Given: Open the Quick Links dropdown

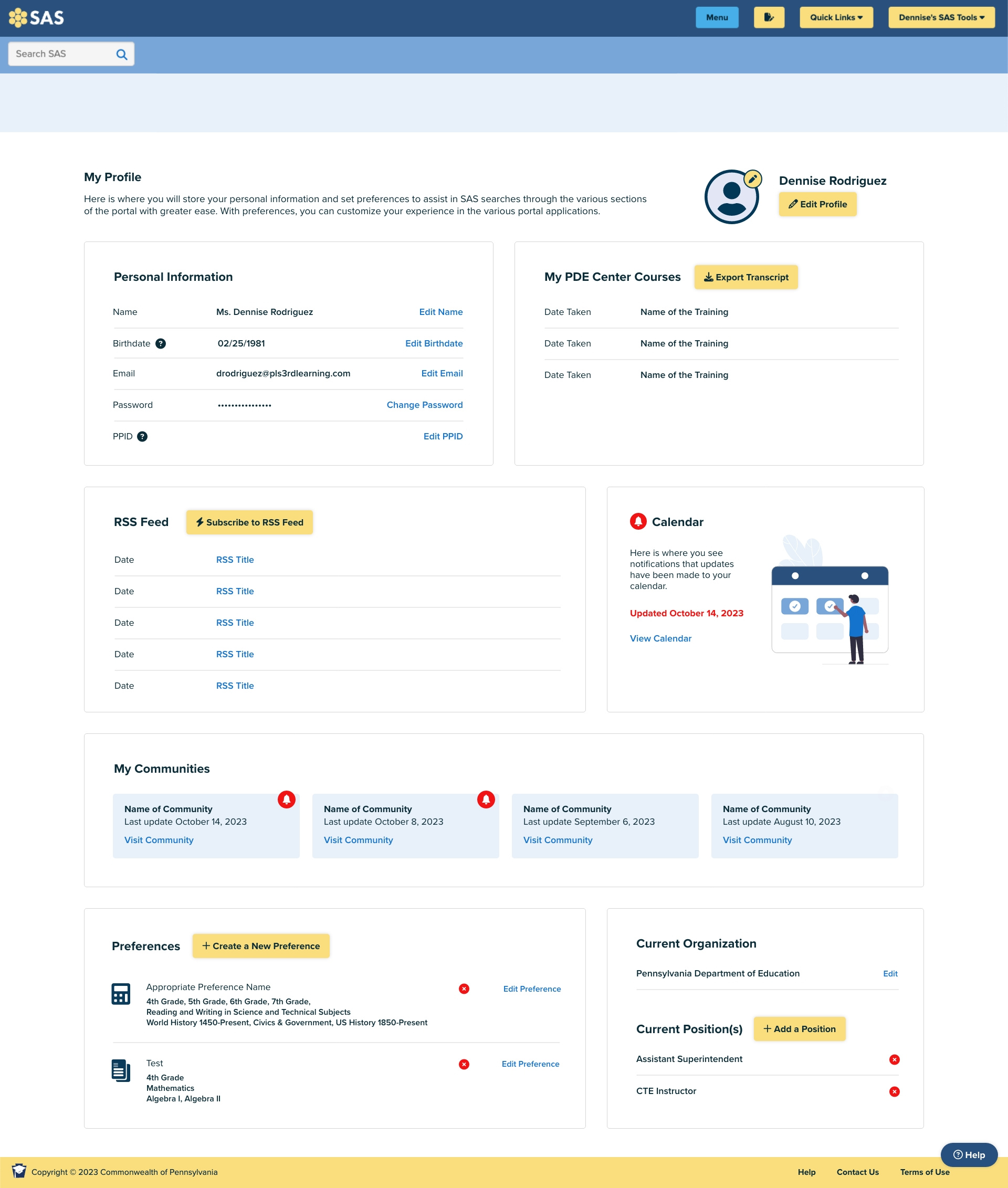Looking at the screenshot, I should coord(836,17).
